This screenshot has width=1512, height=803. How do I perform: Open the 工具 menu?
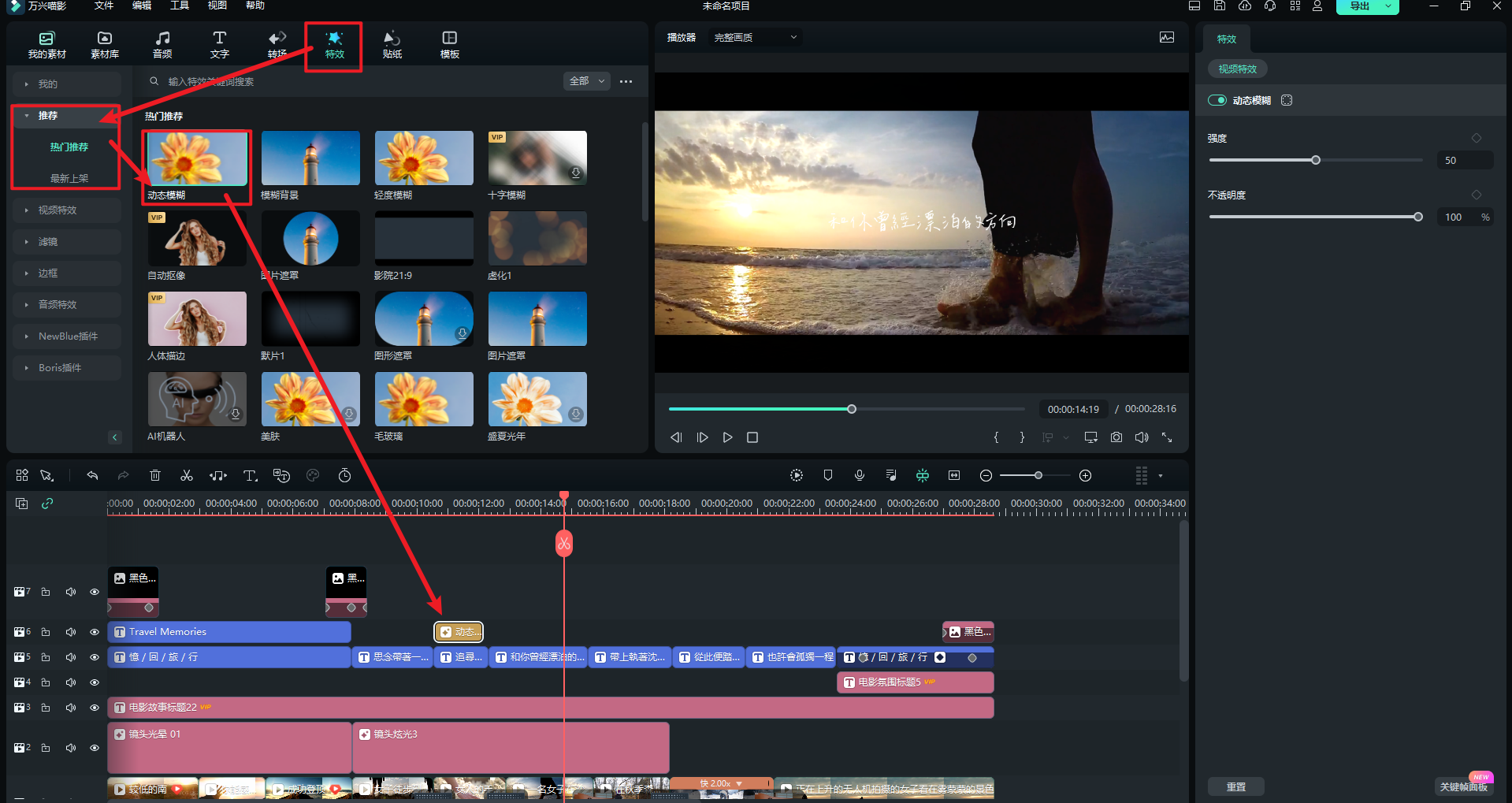(x=180, y=6)
